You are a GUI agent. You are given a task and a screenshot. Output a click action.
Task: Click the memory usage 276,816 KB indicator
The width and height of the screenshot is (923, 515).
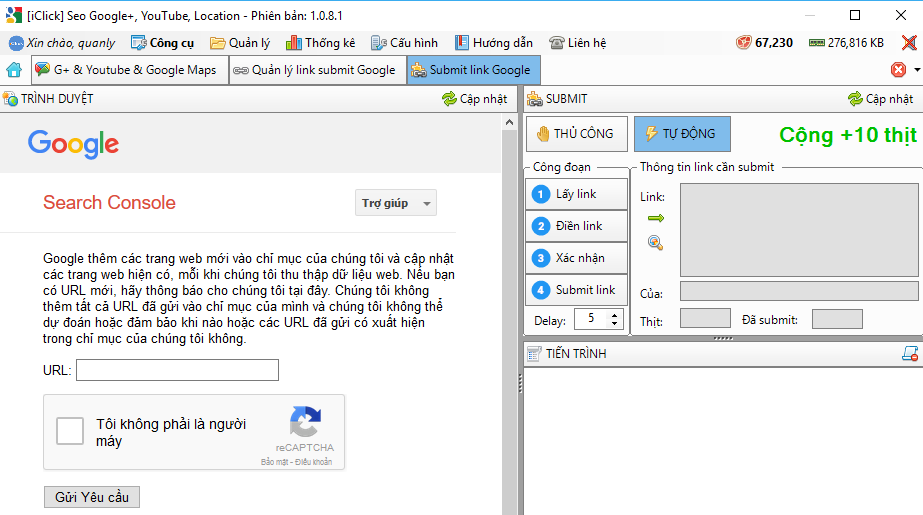tap(846, 42)
